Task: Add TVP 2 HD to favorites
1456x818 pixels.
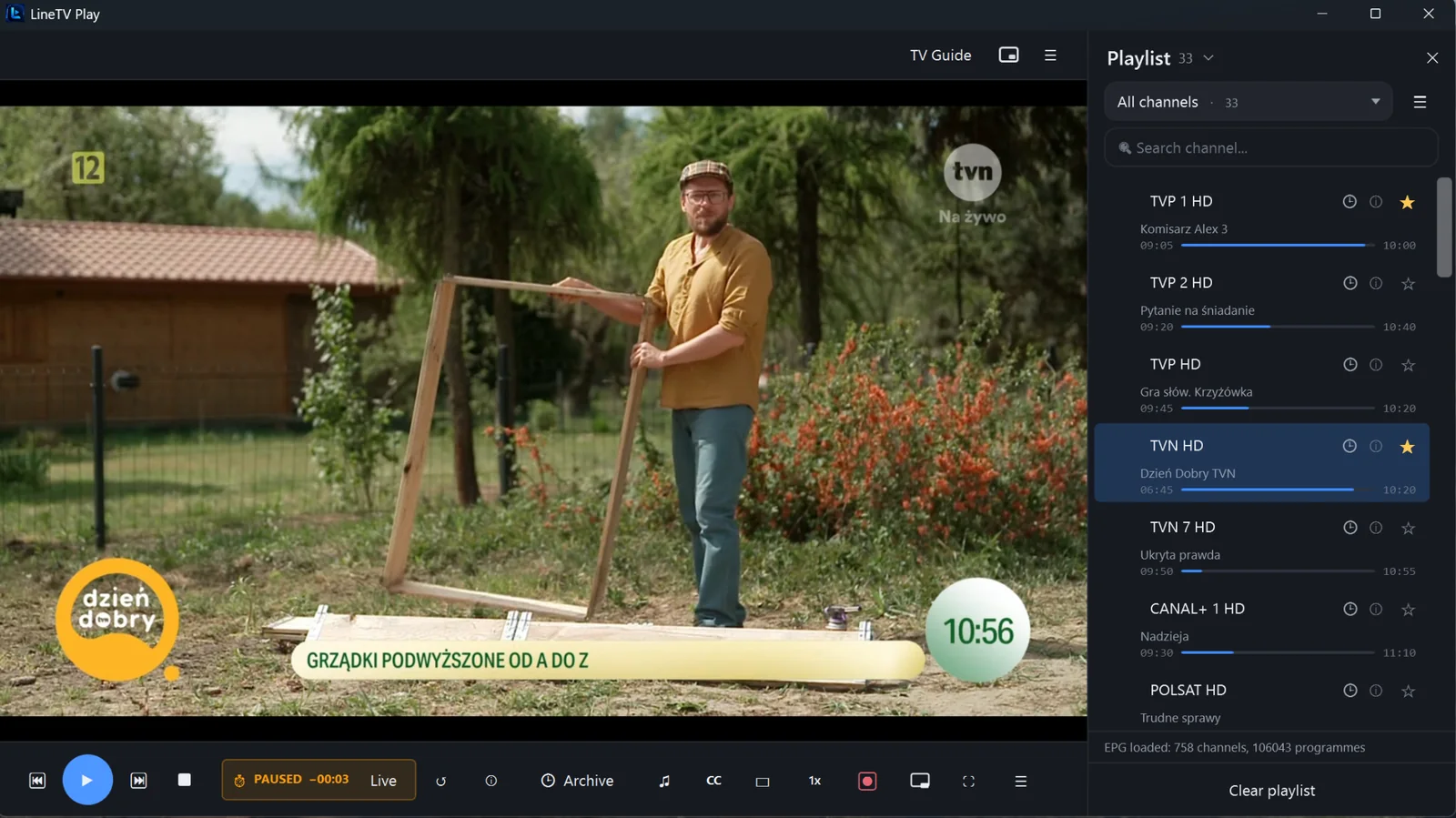Action: (1408, 284)
